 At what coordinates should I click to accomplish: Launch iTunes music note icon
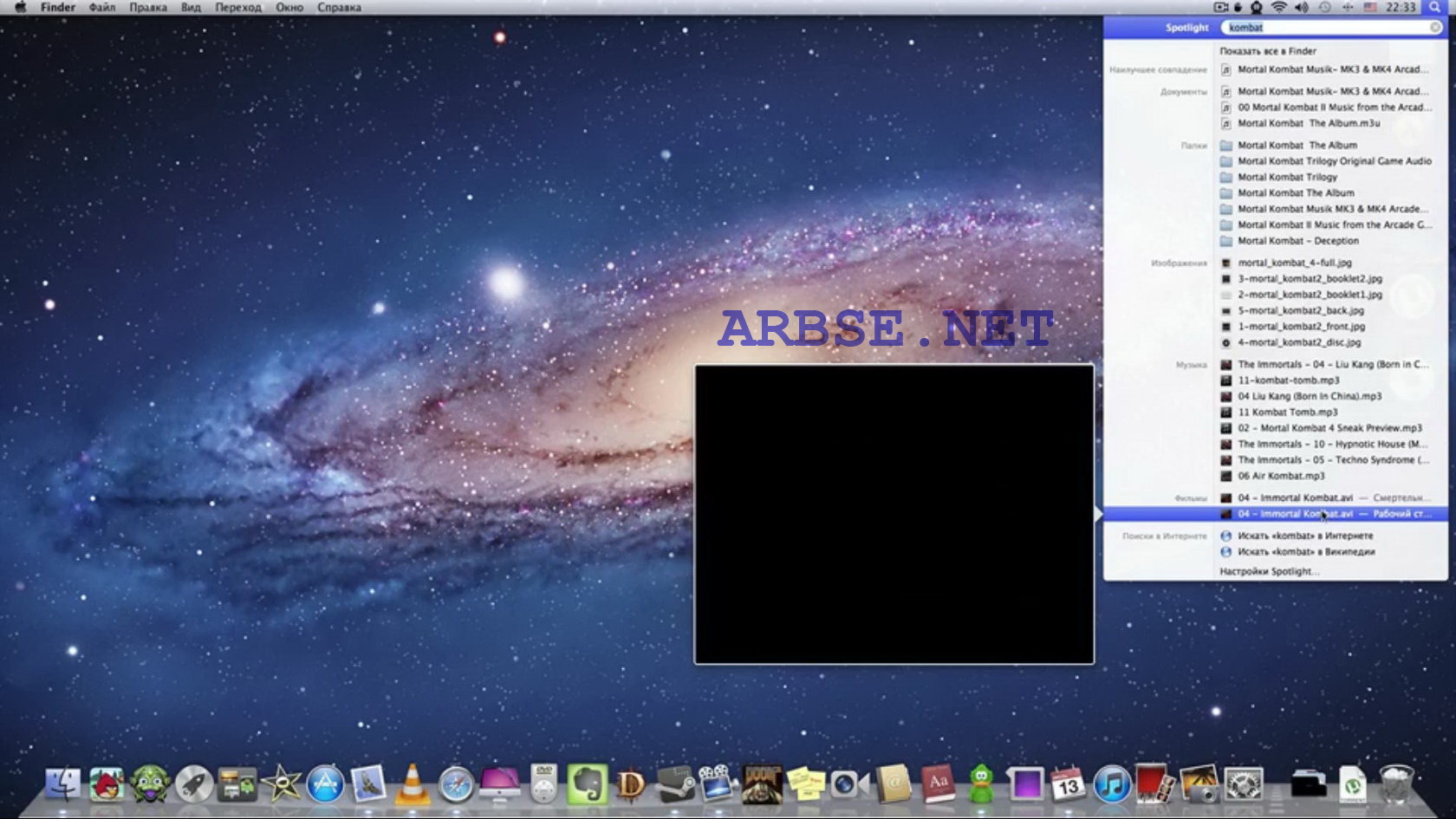(x=1112, y=784)
